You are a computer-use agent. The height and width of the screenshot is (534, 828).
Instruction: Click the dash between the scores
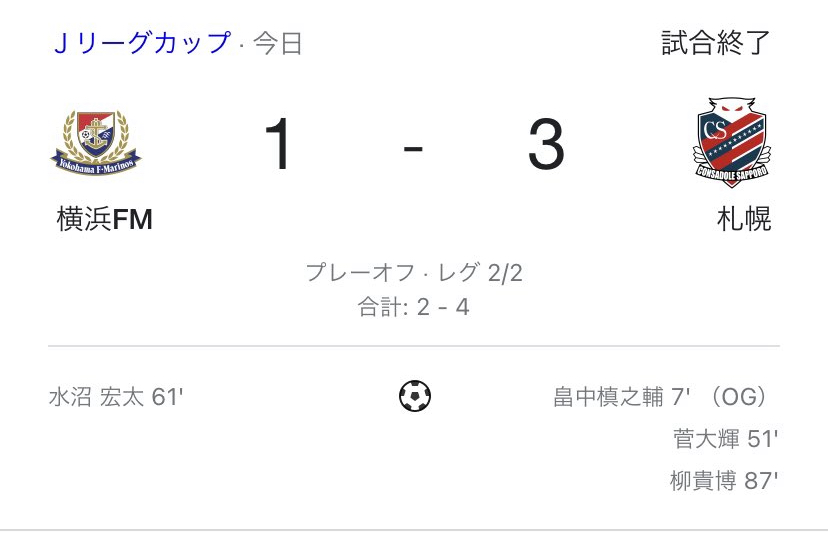click(x=413, y=148)
